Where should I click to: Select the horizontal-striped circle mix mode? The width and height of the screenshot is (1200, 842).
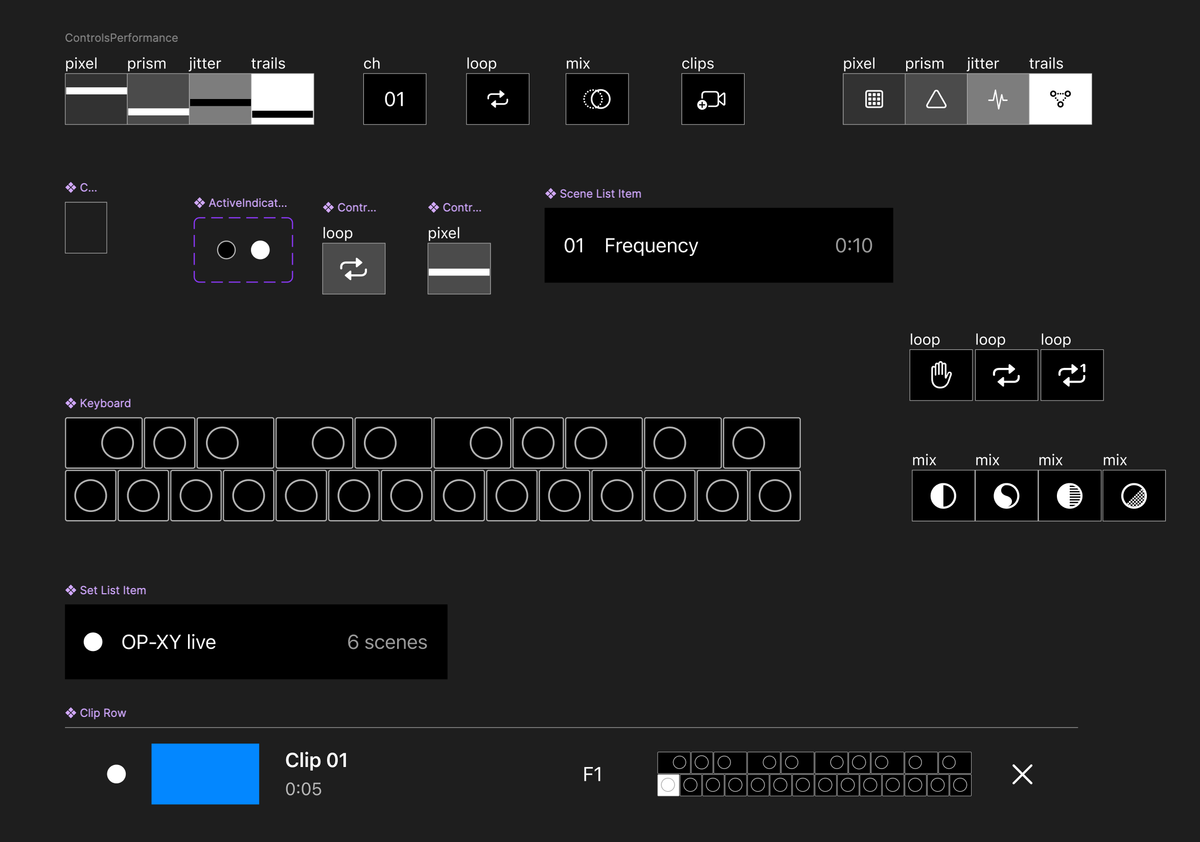pos(1069,496)
